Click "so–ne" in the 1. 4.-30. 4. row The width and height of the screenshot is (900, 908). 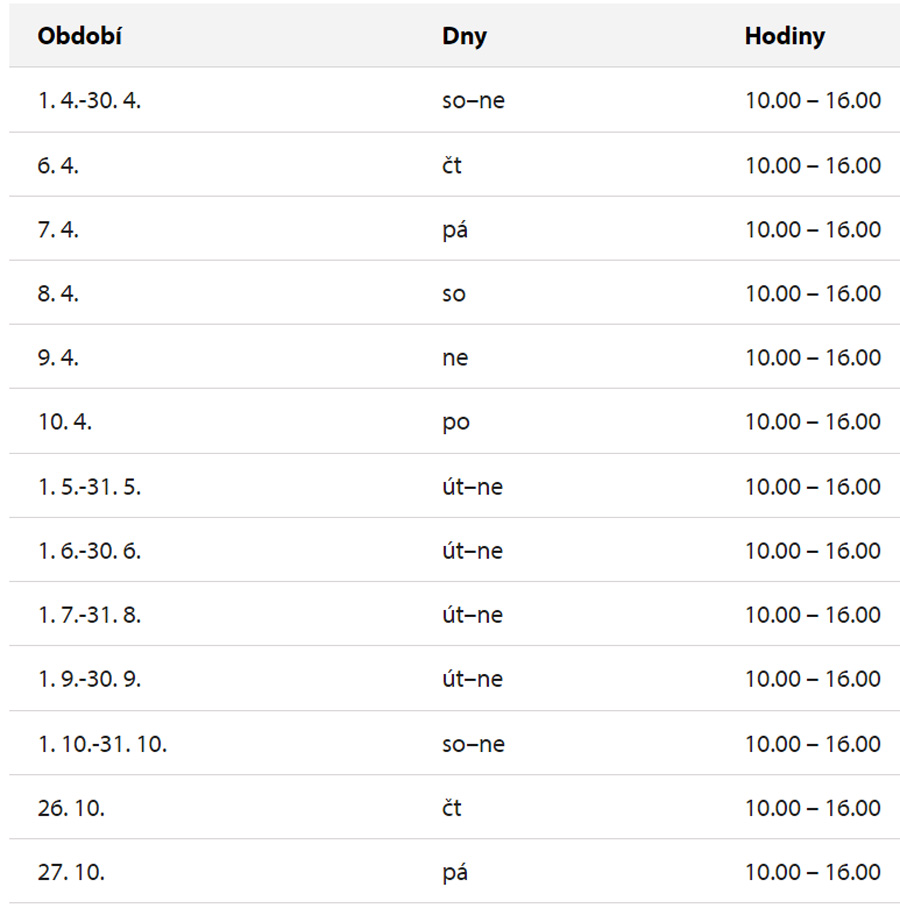tap(473, 100)
